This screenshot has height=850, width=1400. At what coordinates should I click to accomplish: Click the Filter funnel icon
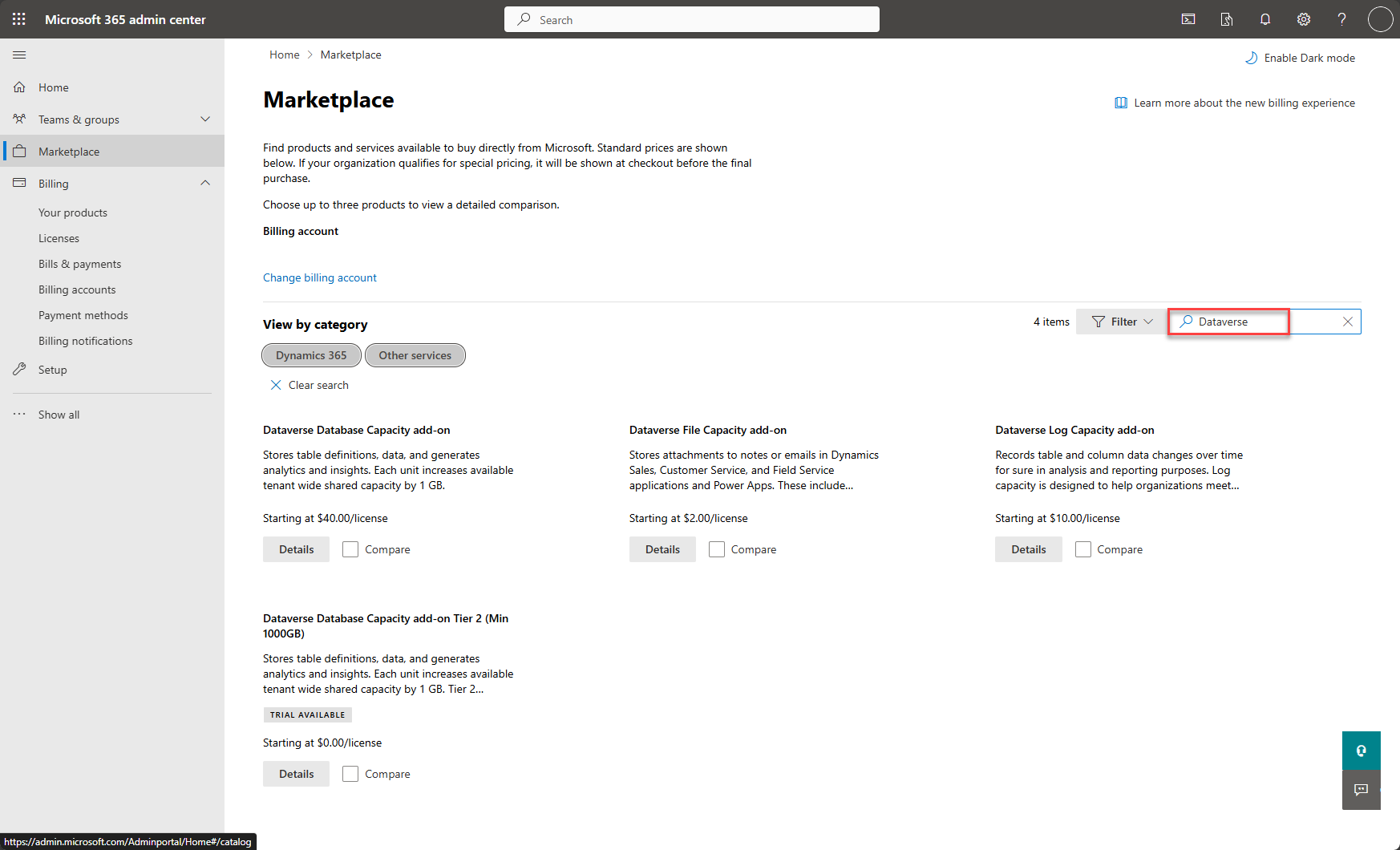1099,322
